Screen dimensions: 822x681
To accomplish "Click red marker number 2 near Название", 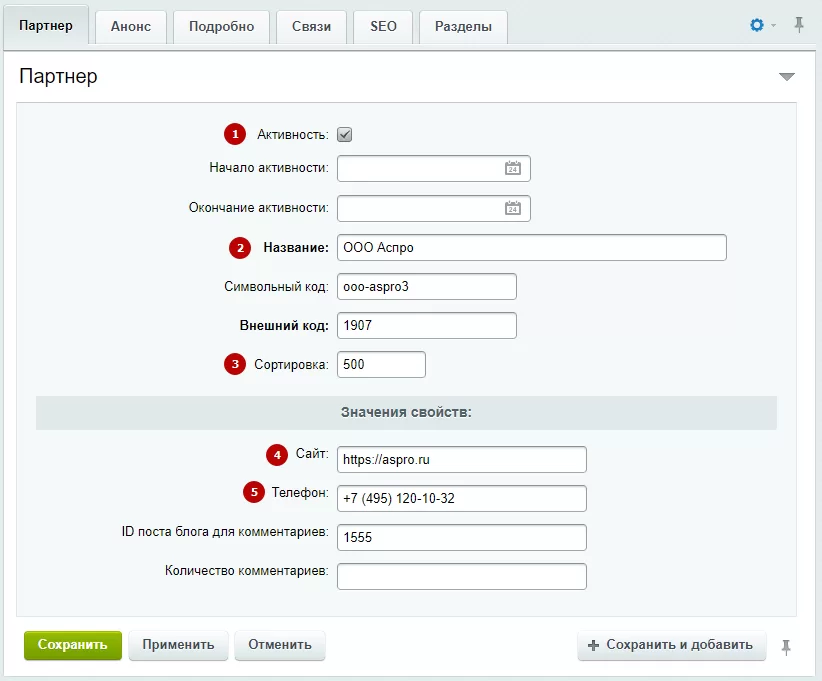I will pyautogui.click(x=240, y=248).
